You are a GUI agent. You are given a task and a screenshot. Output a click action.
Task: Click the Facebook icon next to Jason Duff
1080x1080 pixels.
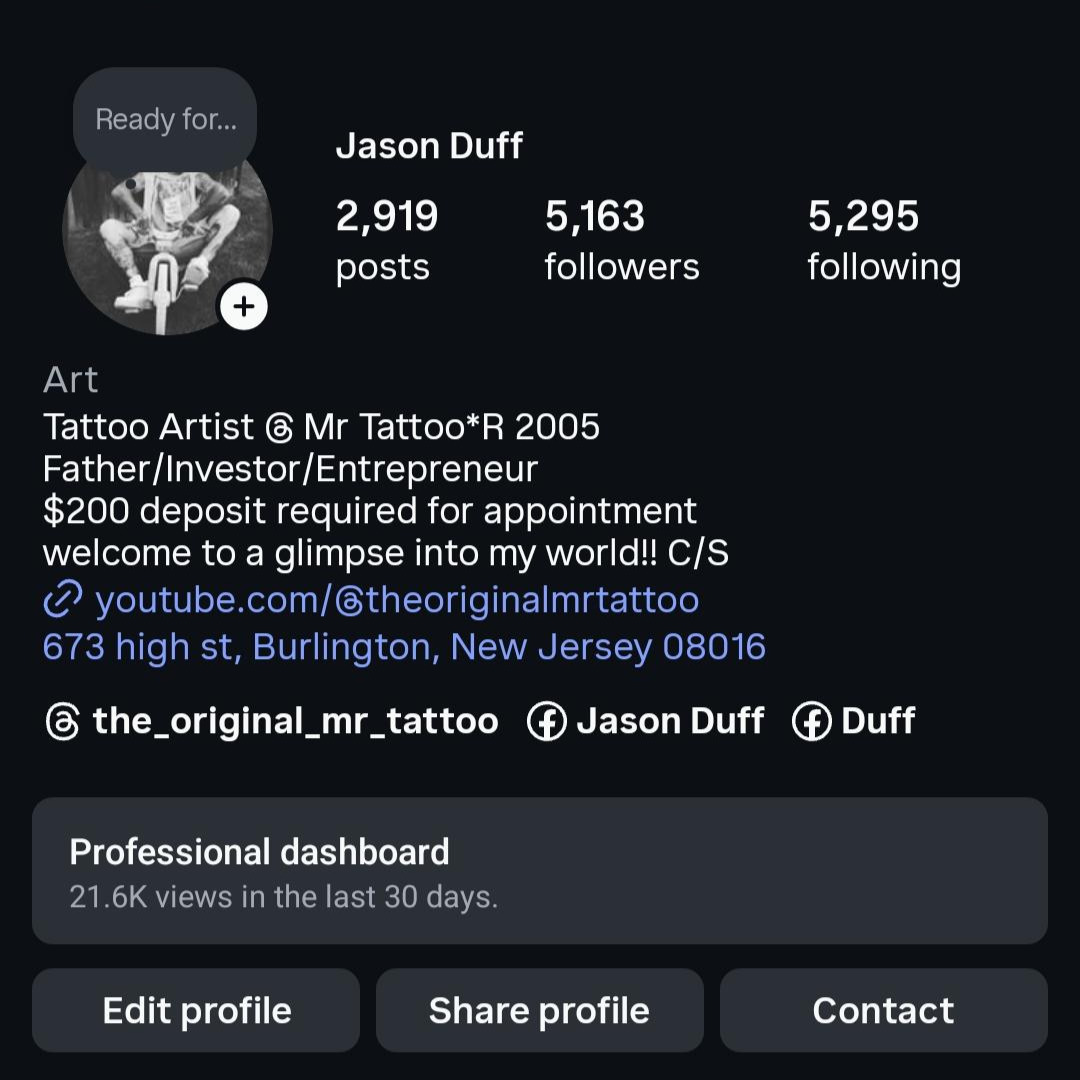[546, 721]
